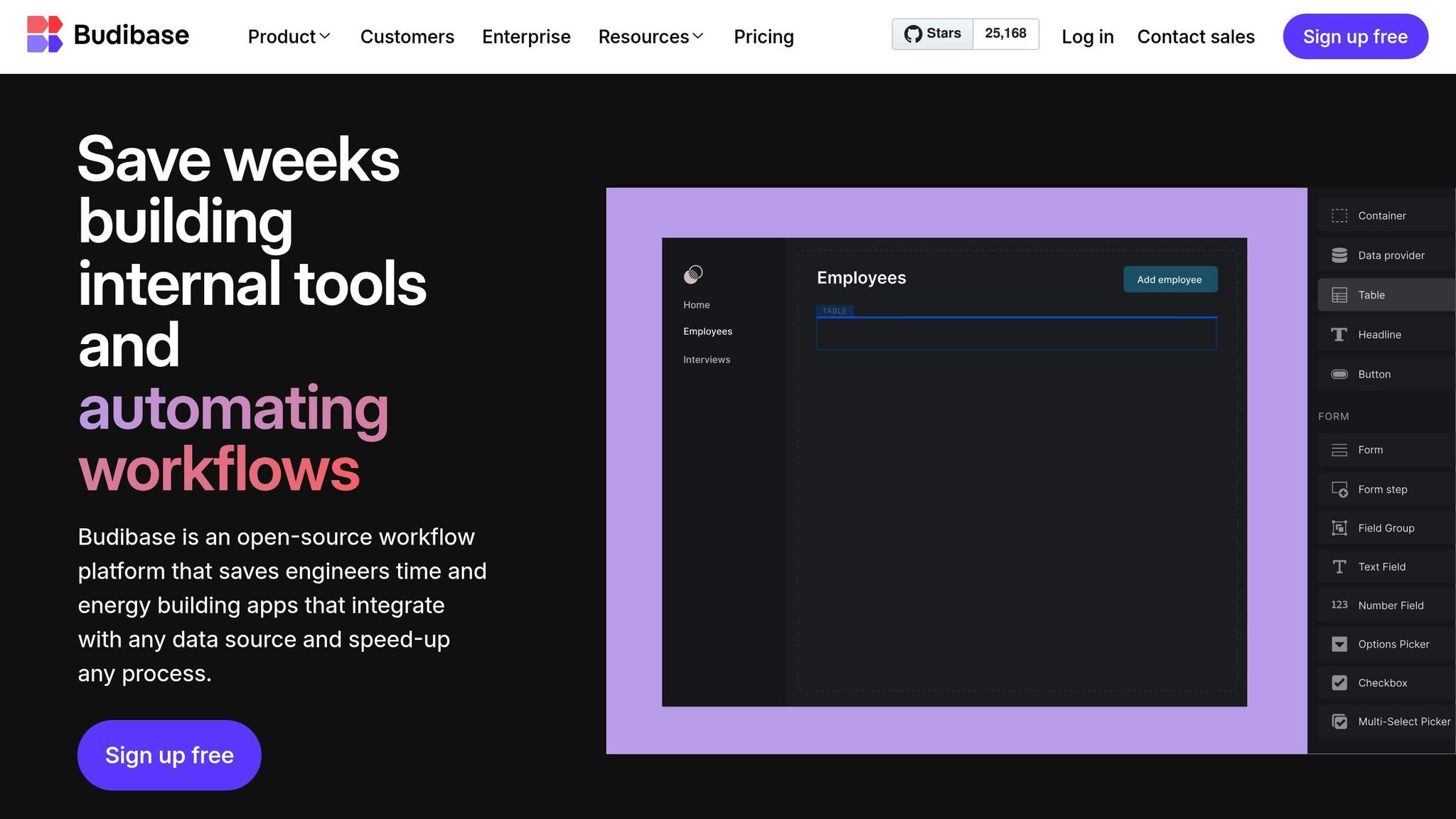Screen dimensions: 1456x819
Task: Open the Customers page
Action: coord(407,36)
